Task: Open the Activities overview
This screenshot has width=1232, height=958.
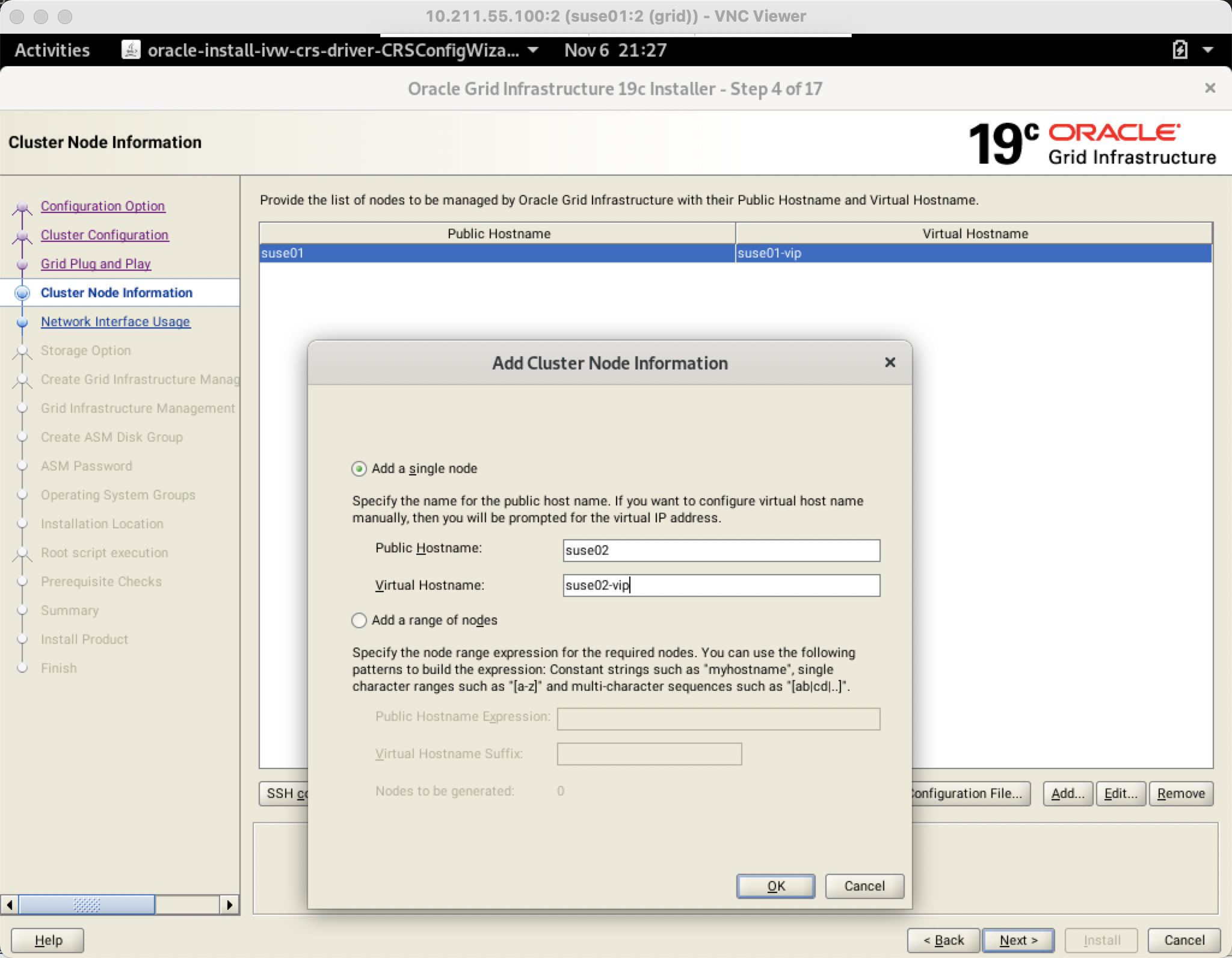Action: pyautogui.click(x=52, y=50)
